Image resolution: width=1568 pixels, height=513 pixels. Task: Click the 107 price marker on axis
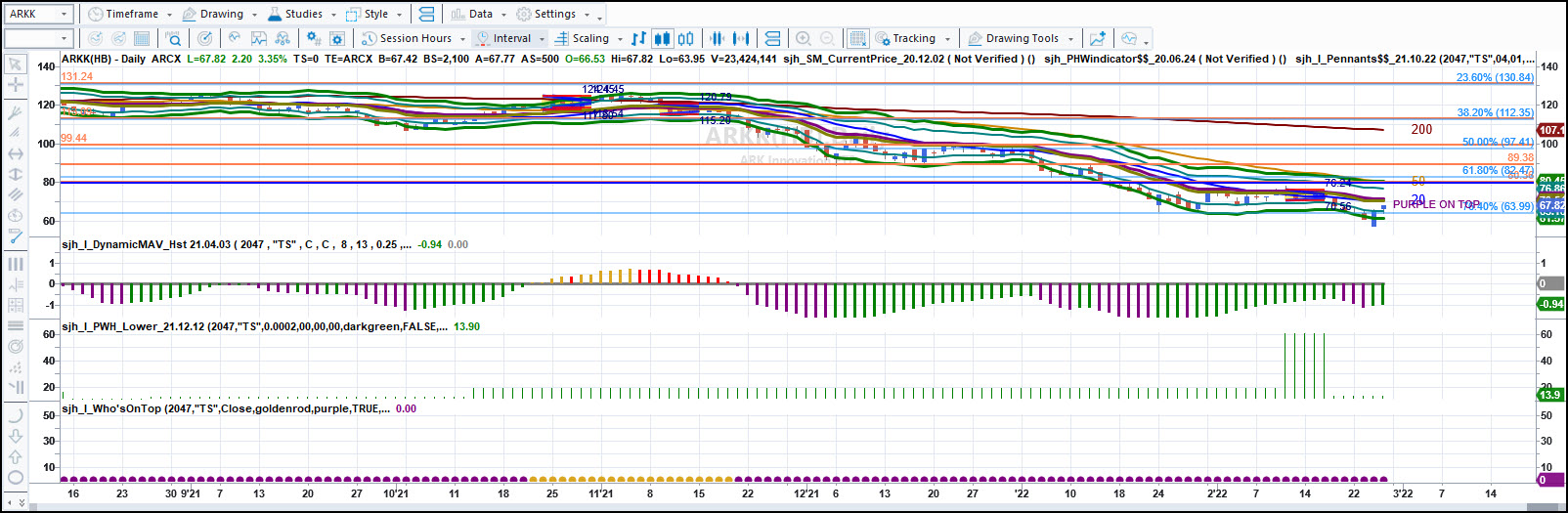point(1550,130)
